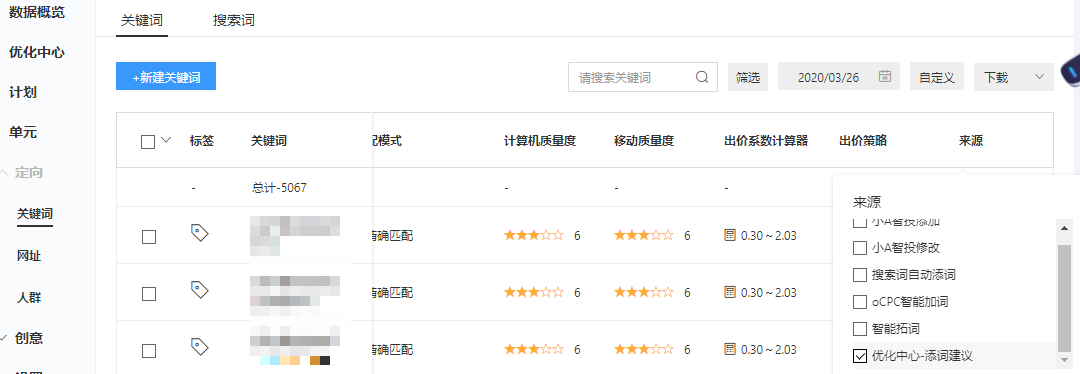Viewport: 1080px width, 374px height.
Task: Click the tag icon in third keyword row
Action: click(199, 346)
